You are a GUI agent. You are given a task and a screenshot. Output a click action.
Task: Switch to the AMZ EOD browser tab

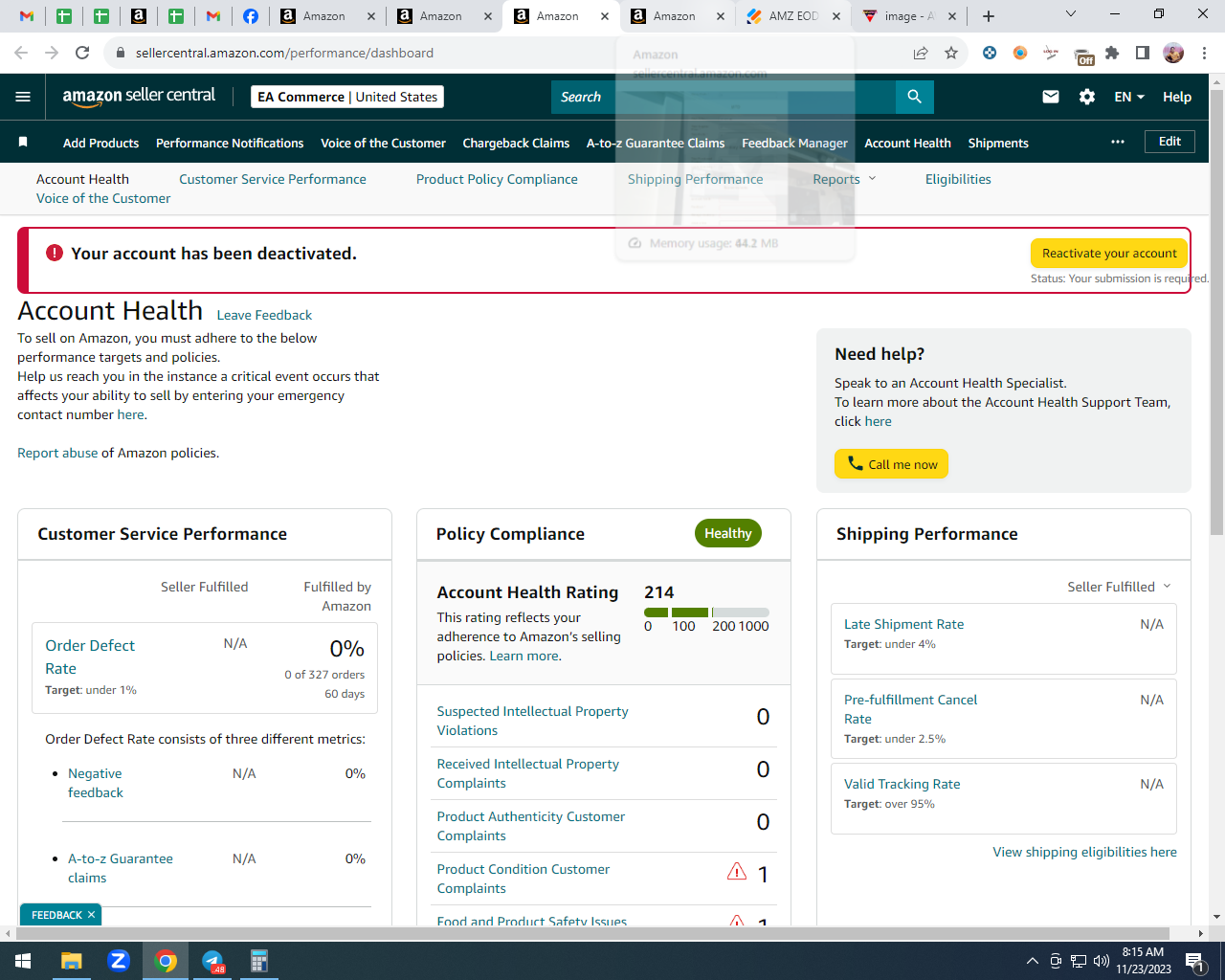(793, 16)
